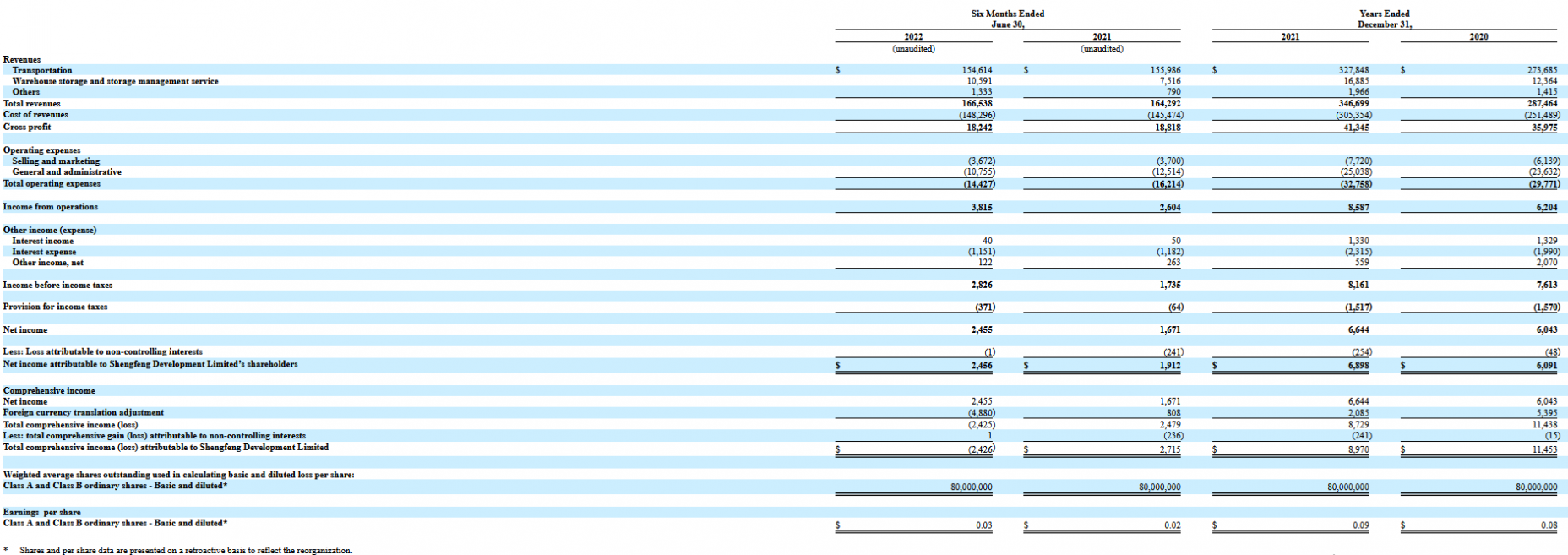This screenshot has height=555, width=1568.
Task: Click the 'Gross profit' row label
Action: [x=27, y=127]
